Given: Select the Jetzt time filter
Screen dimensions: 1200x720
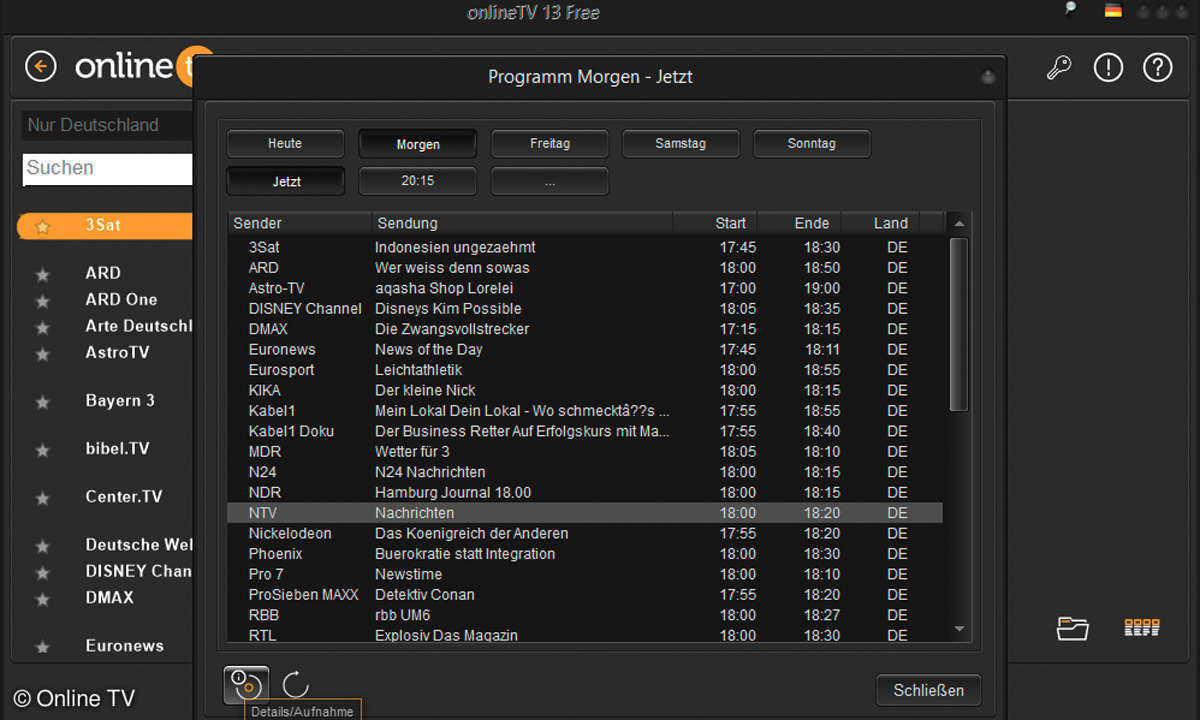Looking at the screenshot, I should click(x=285, y=181).
